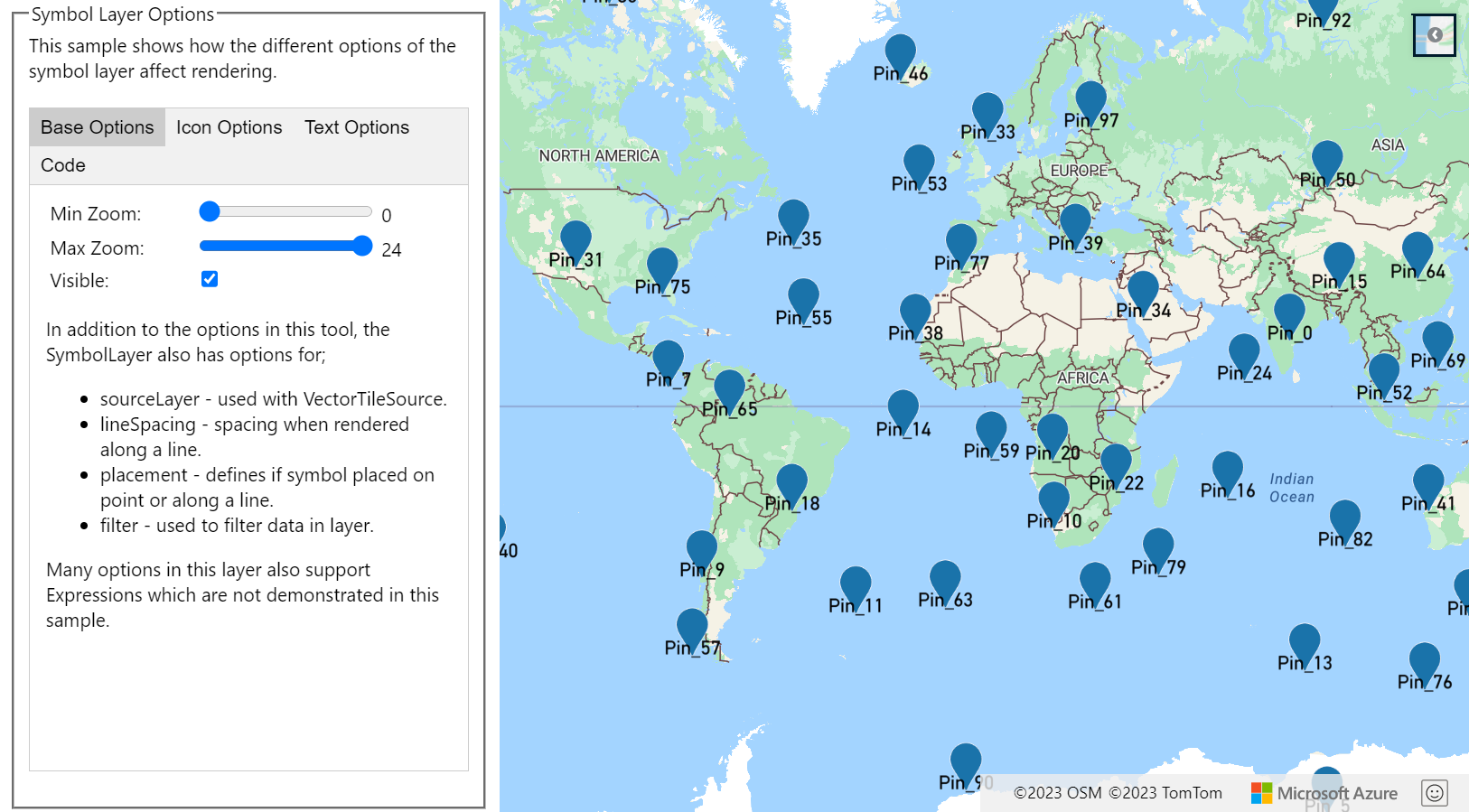The height and width of the screenshot is (812, 1469).
Task: Click the Pin_31 marker in North America
Action: coord(575,240)
